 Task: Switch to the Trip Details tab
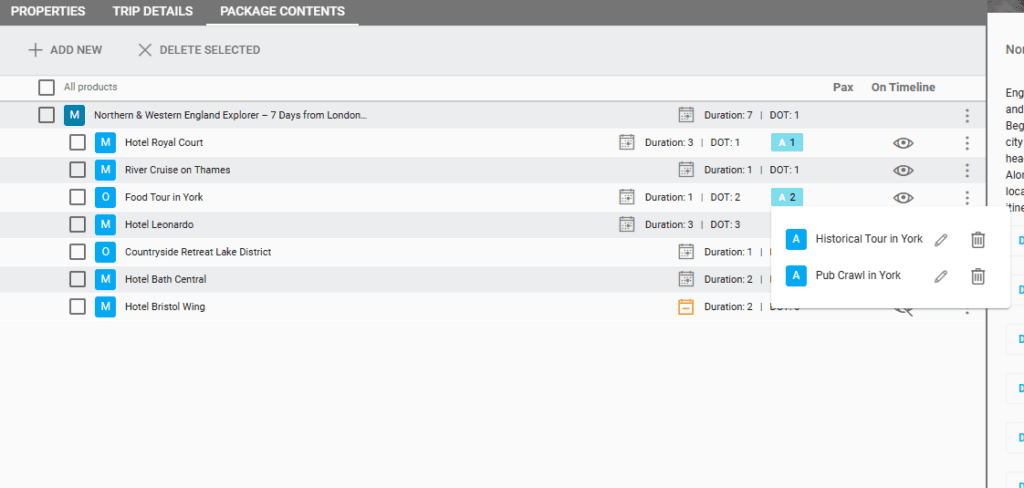point(152,12)
